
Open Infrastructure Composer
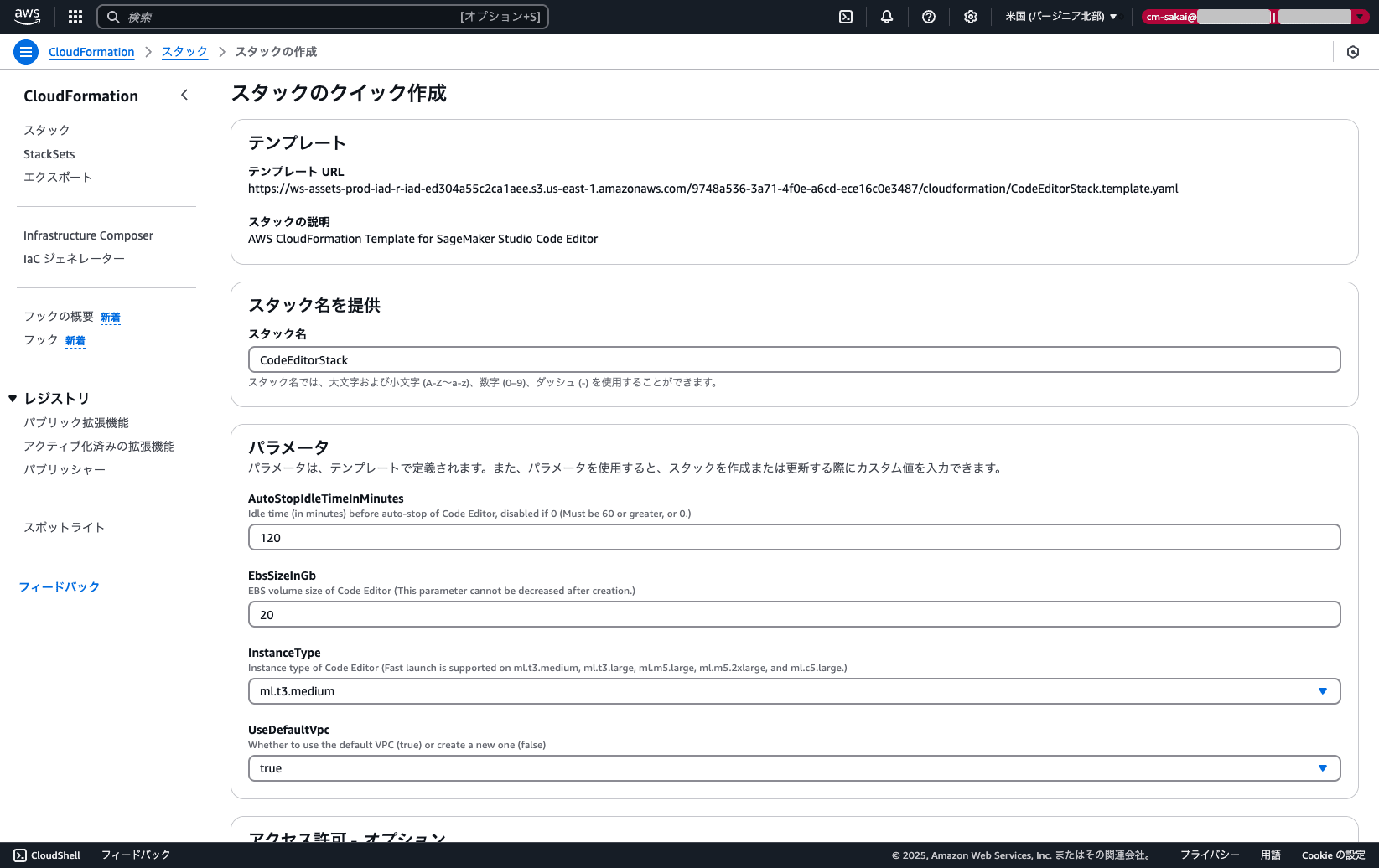click(89, 235)
